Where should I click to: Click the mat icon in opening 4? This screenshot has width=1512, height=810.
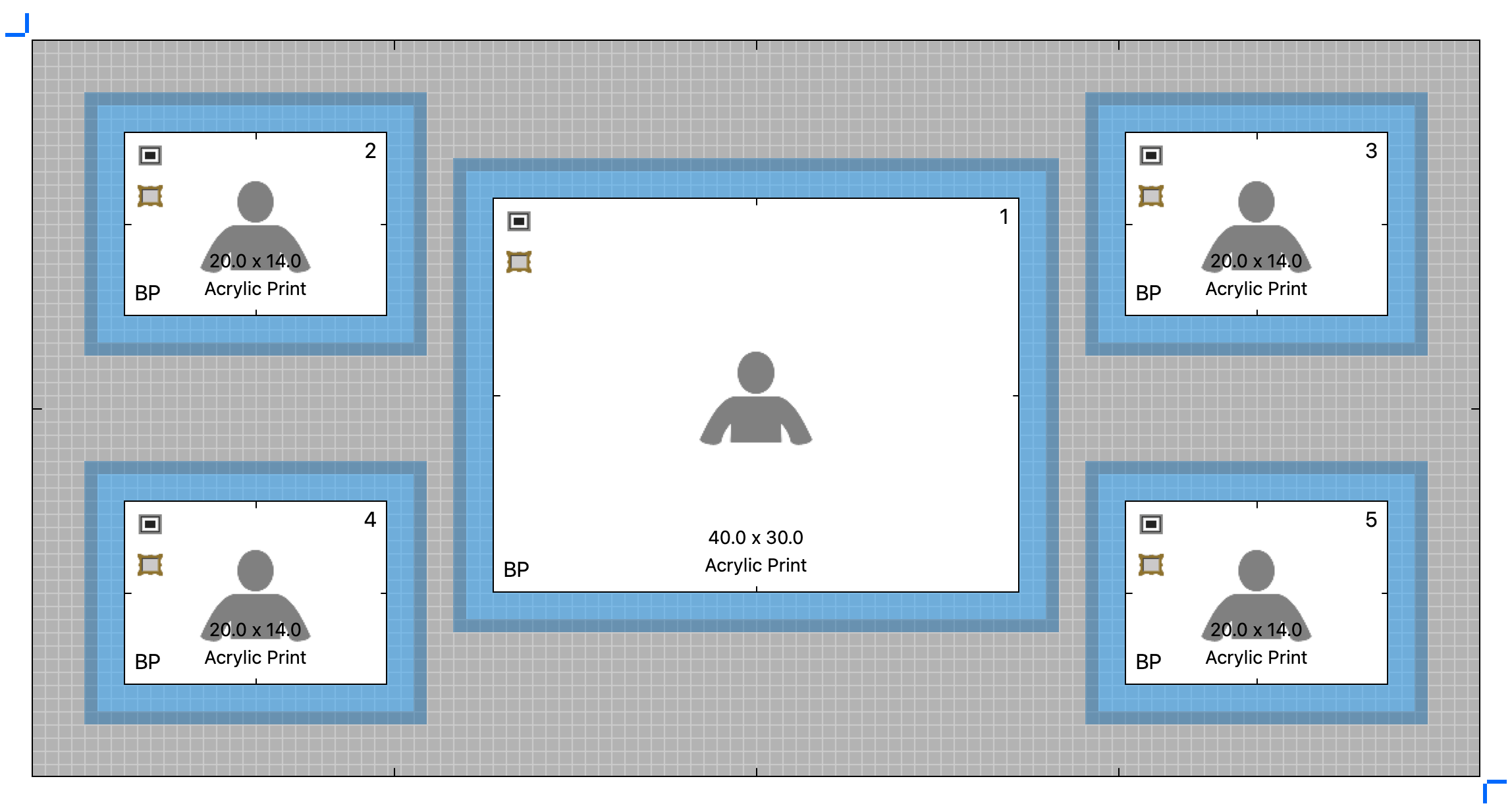(150, 524)
